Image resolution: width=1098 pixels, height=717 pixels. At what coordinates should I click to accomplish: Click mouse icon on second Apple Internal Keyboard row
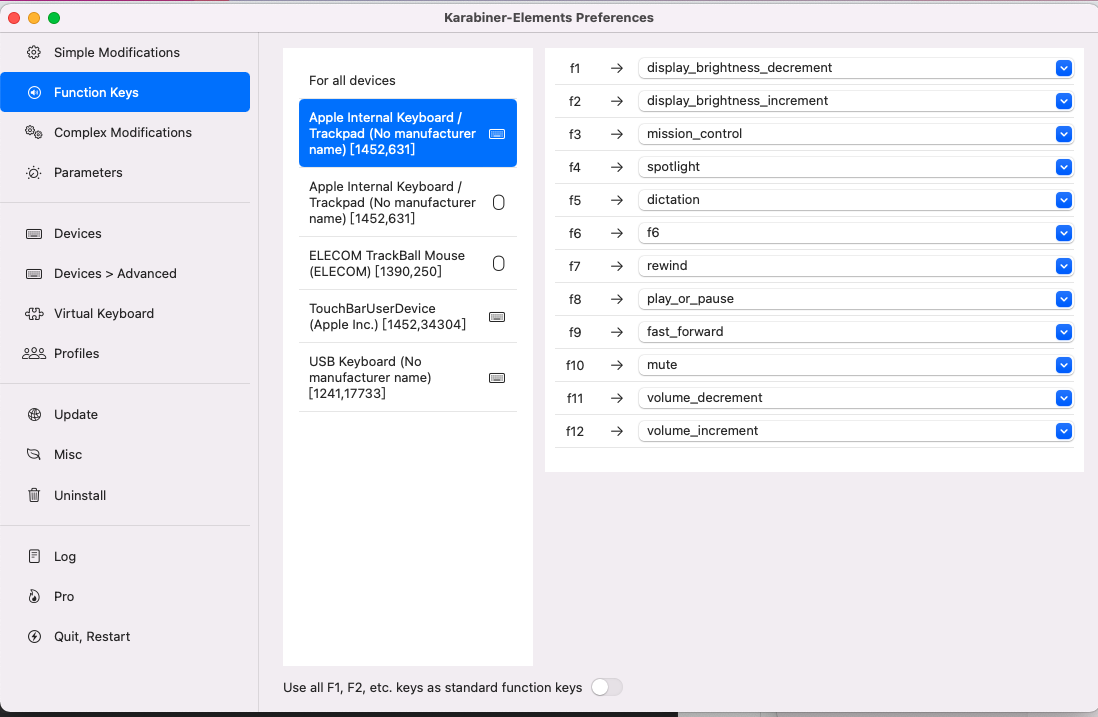tap(499, 202)
